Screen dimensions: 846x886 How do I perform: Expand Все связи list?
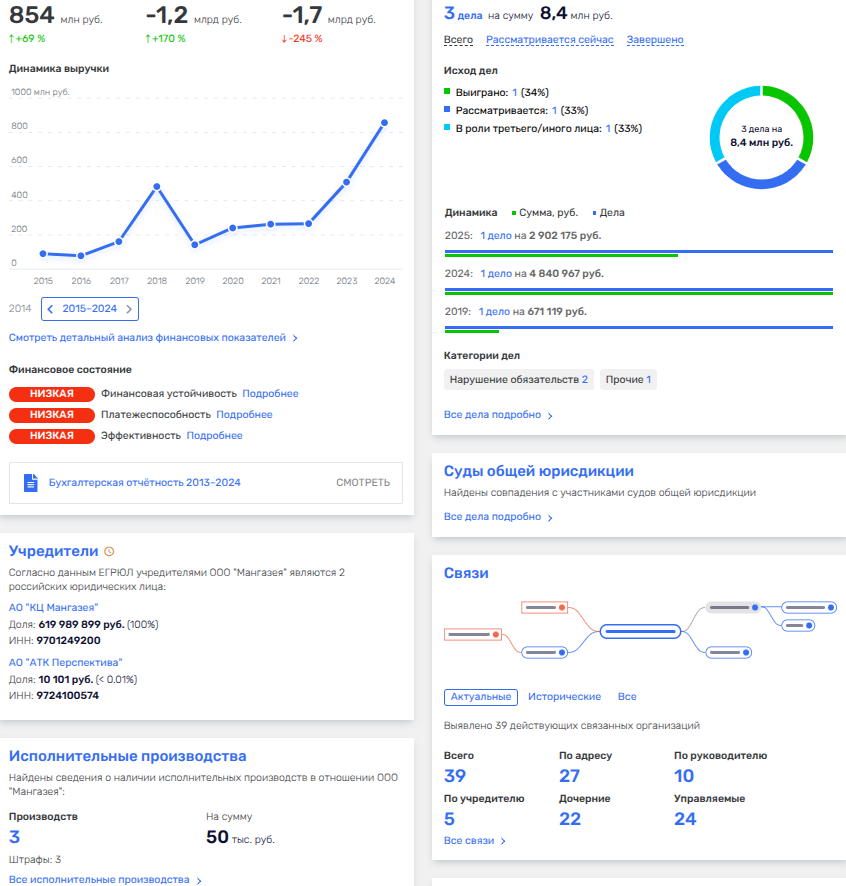point(474,841)
